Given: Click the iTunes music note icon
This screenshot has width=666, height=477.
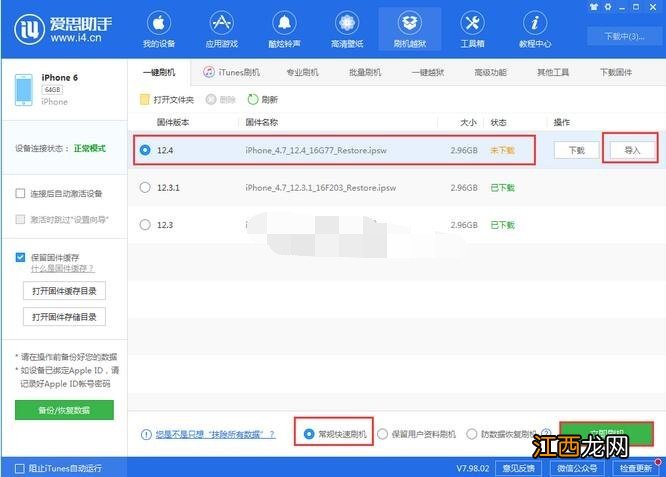Looking at the screenshot, I should (209, 72).
